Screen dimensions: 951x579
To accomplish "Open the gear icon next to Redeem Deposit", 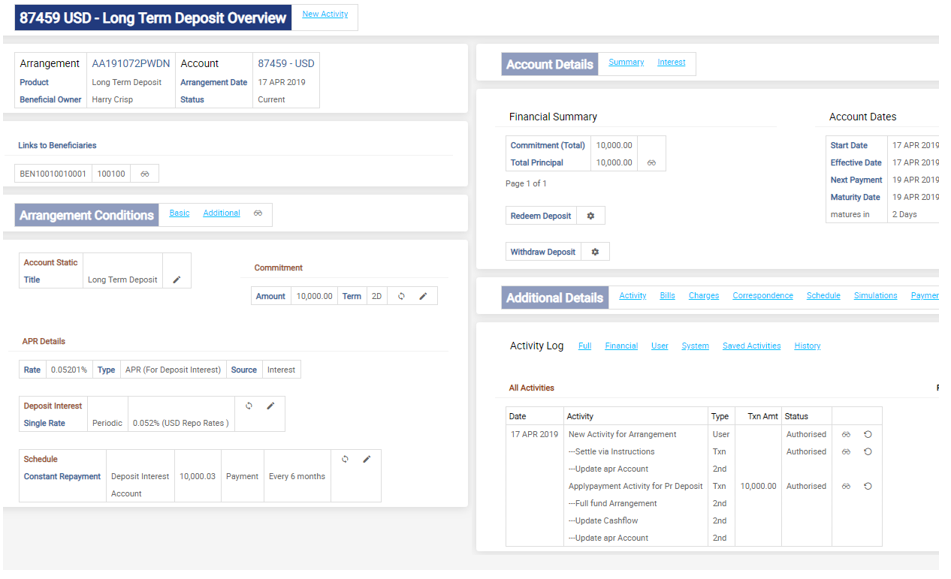I will 590,216.
